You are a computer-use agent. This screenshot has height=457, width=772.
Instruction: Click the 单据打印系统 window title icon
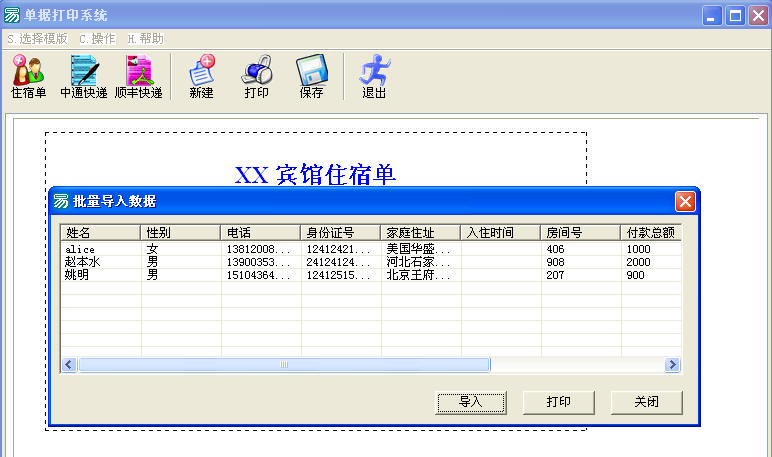coord(12,15)
